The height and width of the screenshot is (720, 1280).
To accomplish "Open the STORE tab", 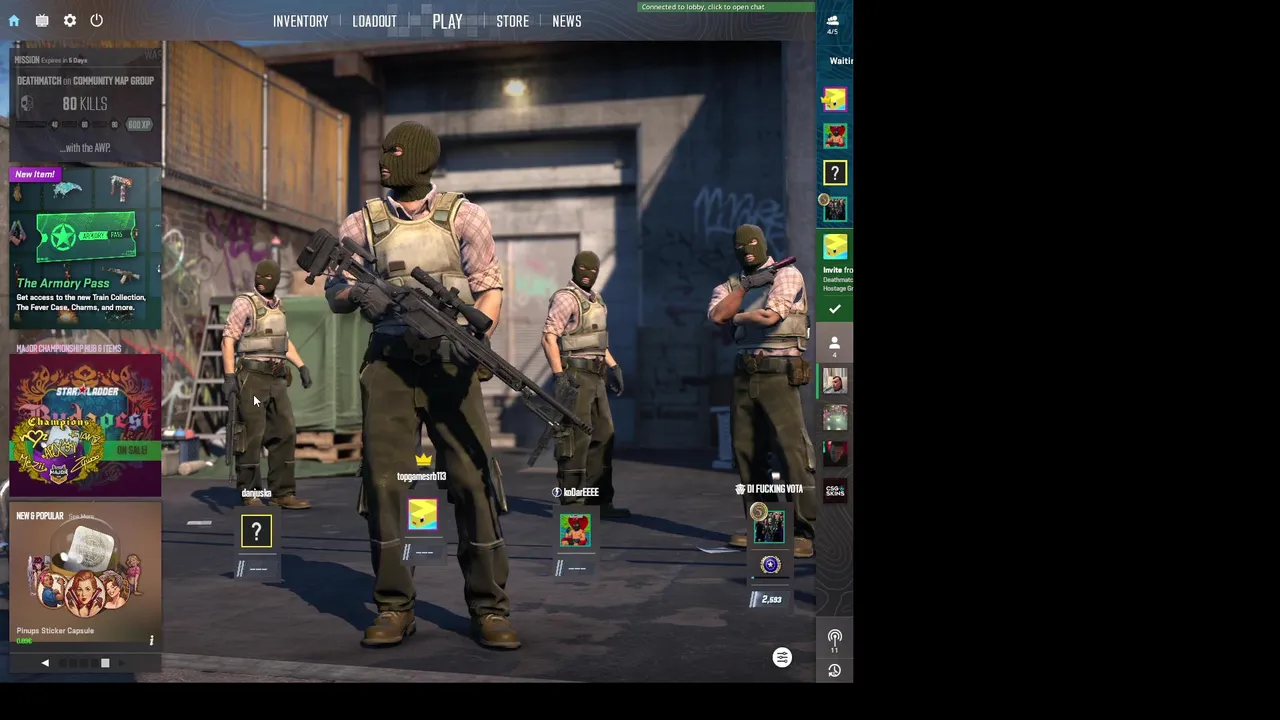I will click(x=512, y=21).
